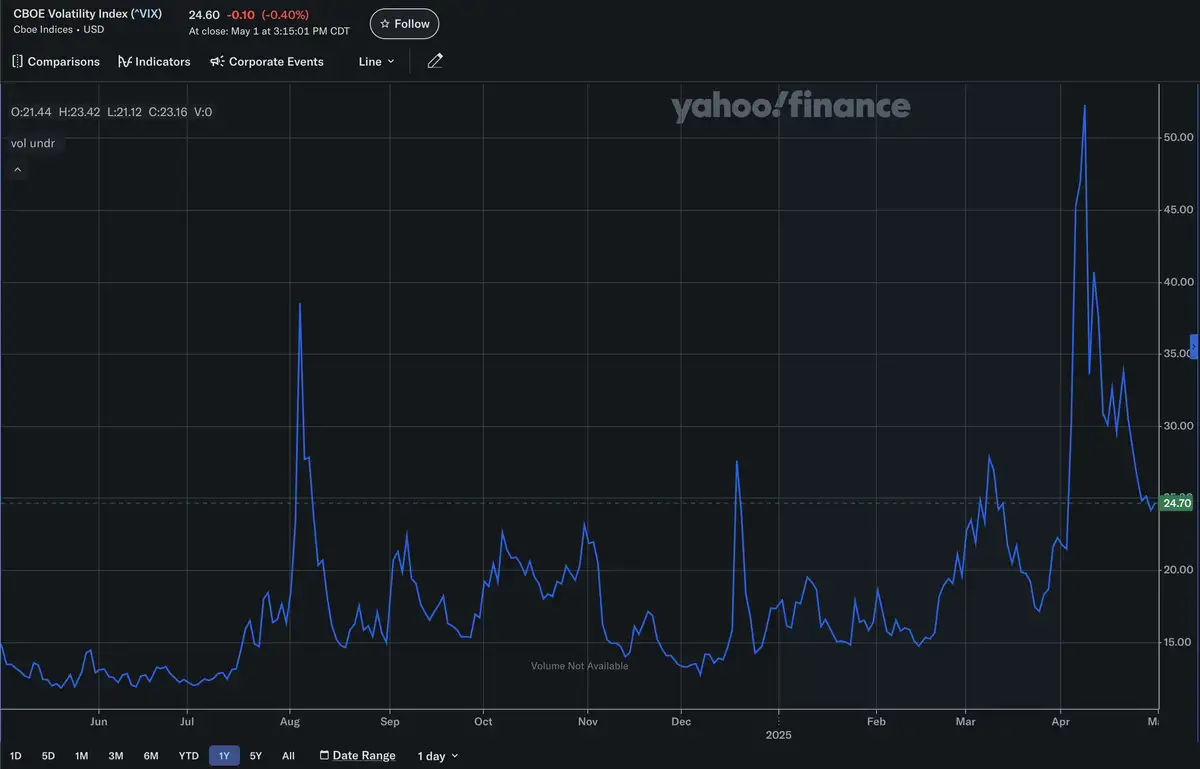This screenshot has height=769, width=1200.
Task: Select the All time range
Action: pyautogui.click(x=288, y=756)
